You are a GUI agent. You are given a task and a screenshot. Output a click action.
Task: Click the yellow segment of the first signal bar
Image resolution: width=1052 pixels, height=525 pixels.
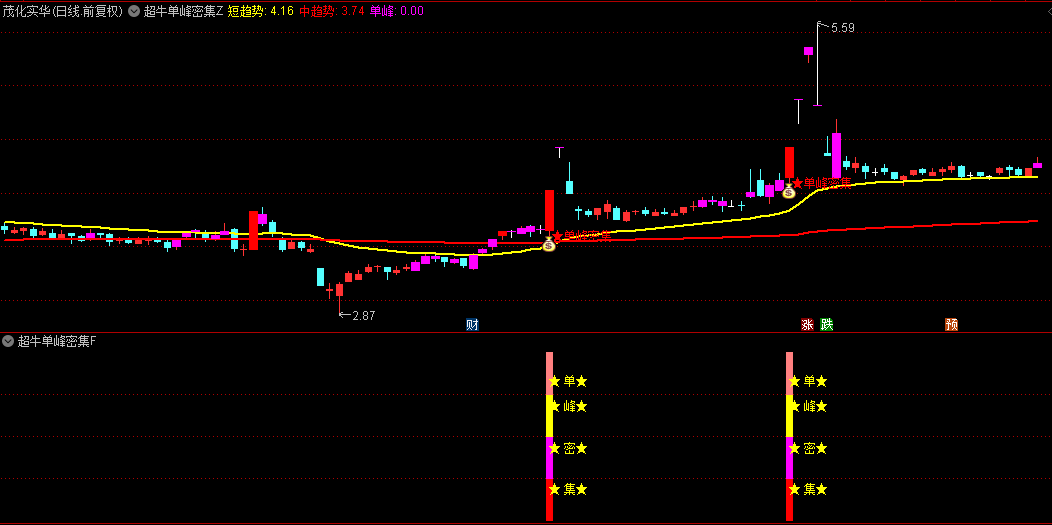[x=549, y=416]
